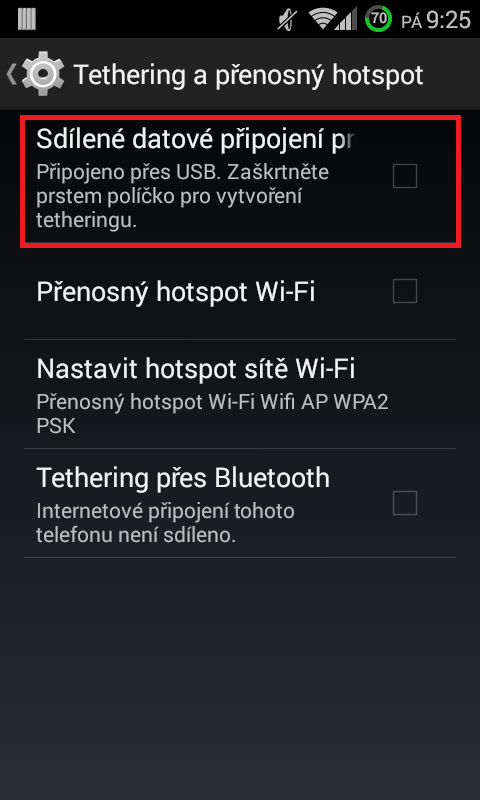Tap the PÁ day label in status bar
The width and height of the screenshot is (480, 800).
[x=412, y=22]
